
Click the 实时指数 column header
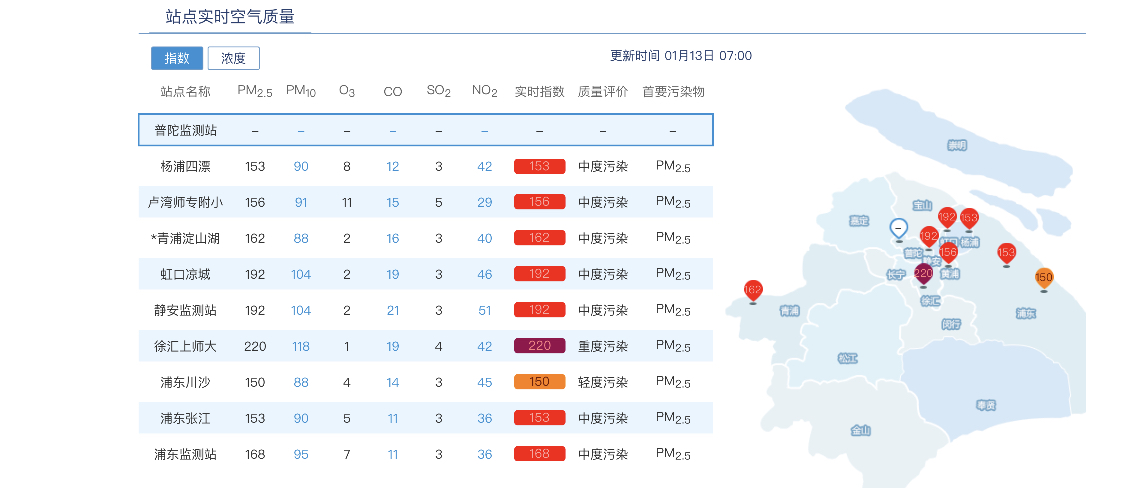539,92
